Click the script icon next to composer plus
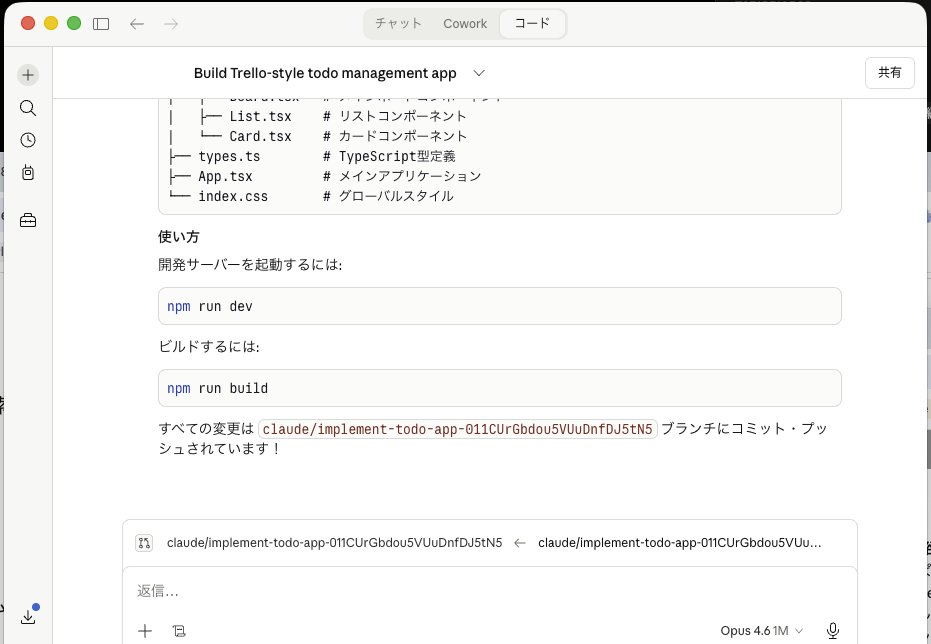This screenshot has width=931, height=644. 179,631
